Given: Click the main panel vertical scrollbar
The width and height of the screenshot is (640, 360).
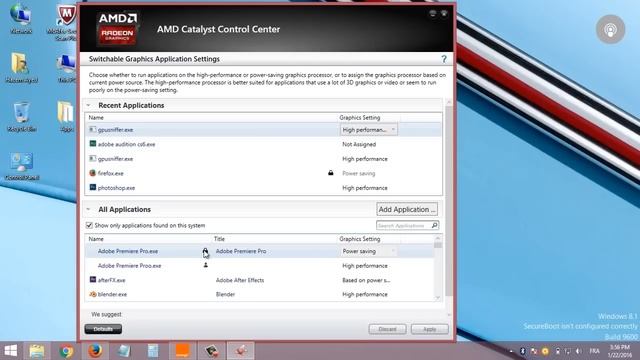Looking at the screenshot, I should 449,200.
